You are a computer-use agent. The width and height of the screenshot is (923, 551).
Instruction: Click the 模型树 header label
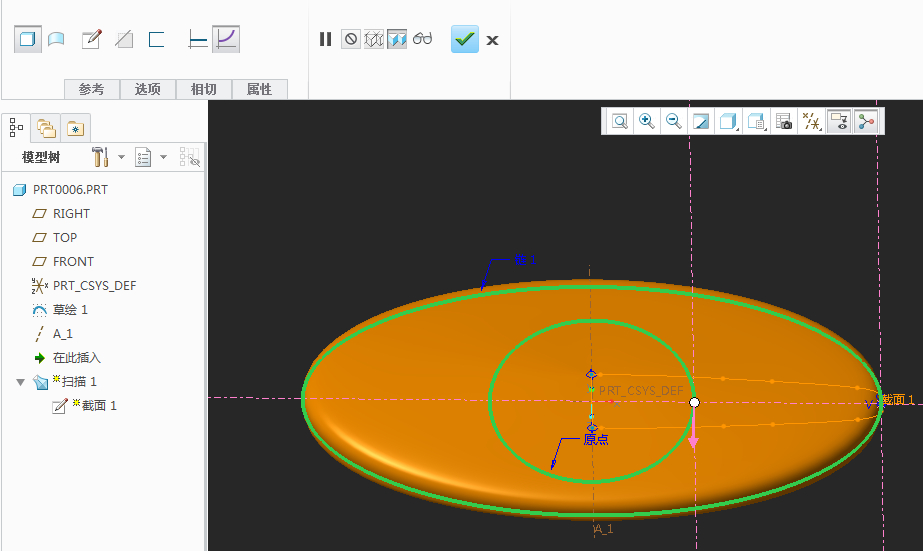tap(41, 157)
